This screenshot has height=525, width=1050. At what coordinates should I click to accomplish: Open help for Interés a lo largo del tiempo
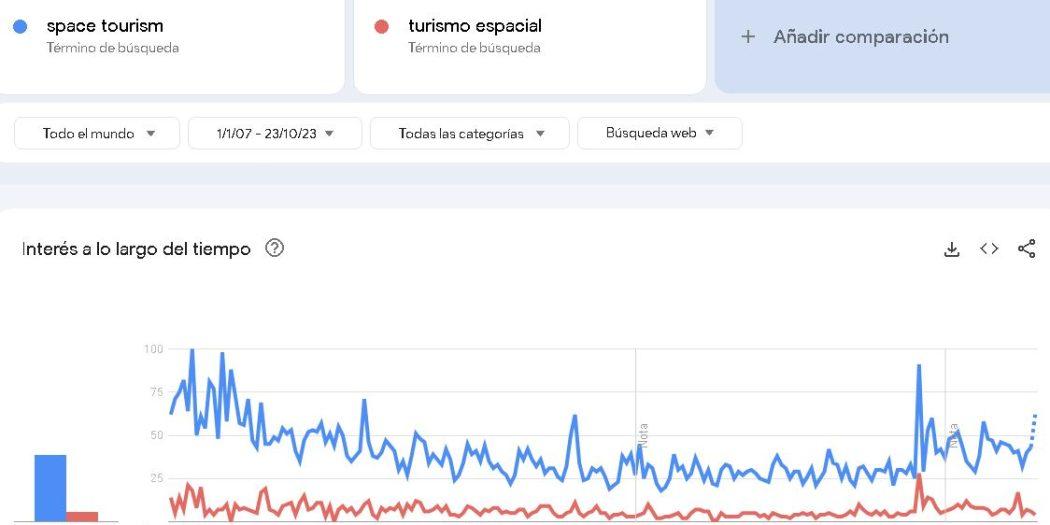[275, 248]
